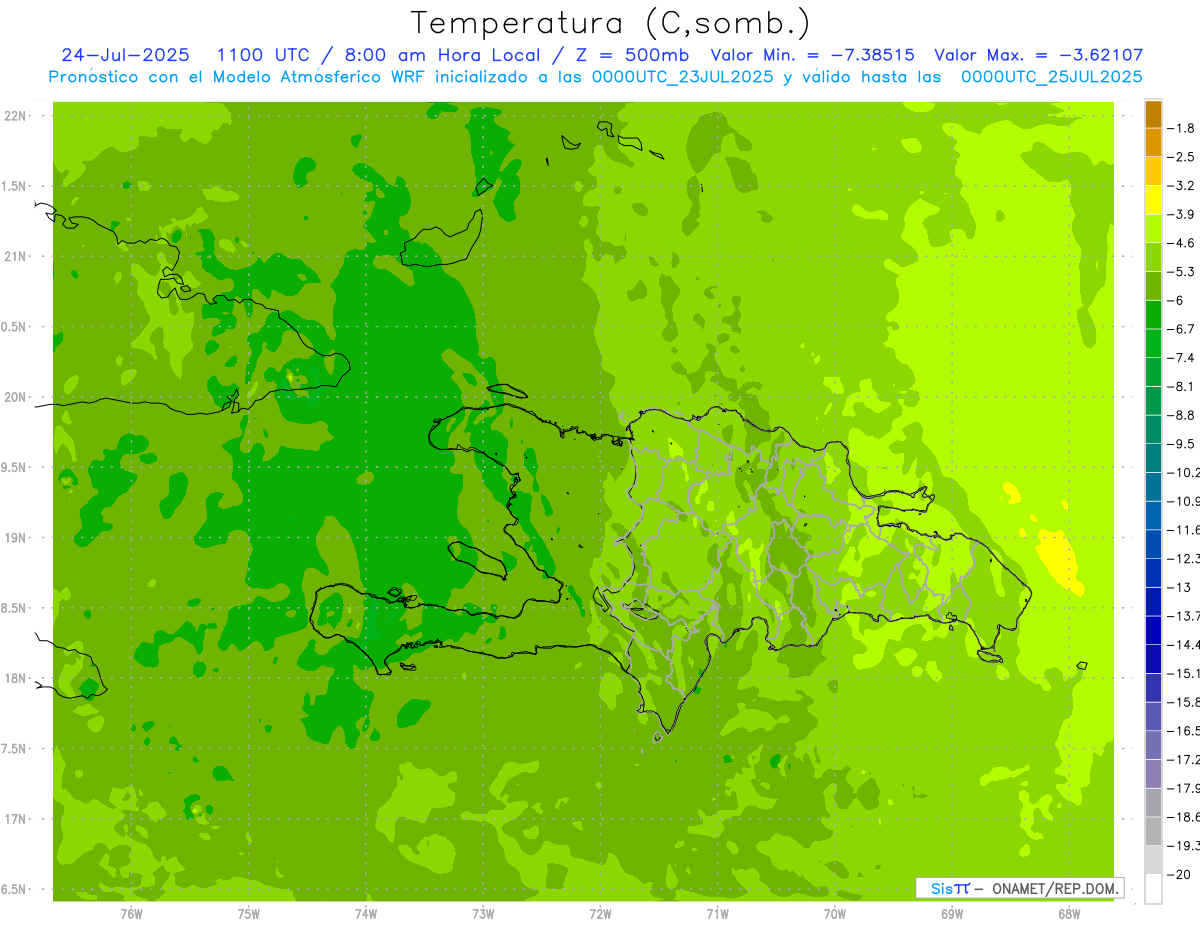Click the '1100 UTC' time label
The image size is (1200, 927).
[265, 55]
